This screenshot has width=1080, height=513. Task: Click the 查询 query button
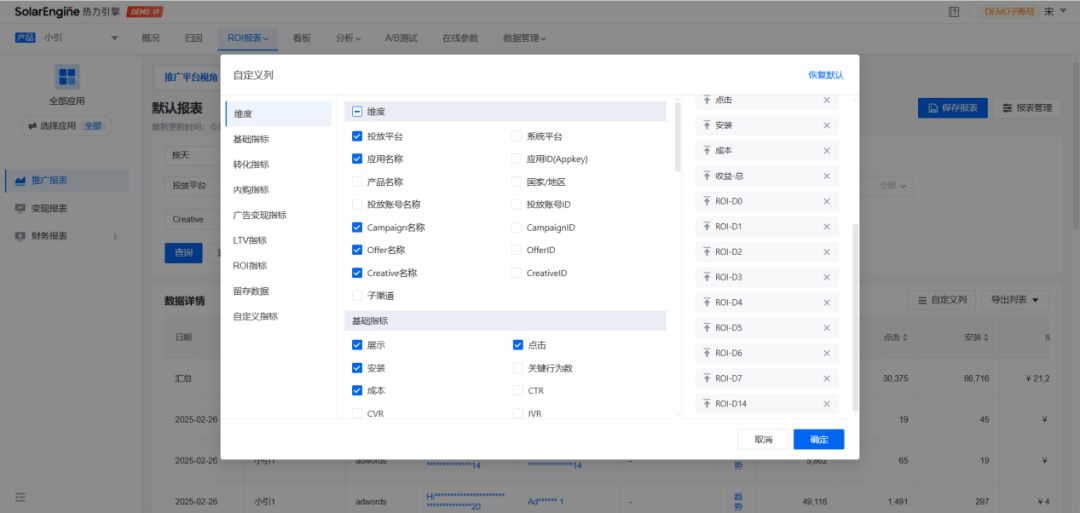pyautogui.click(x=183, y=253)
